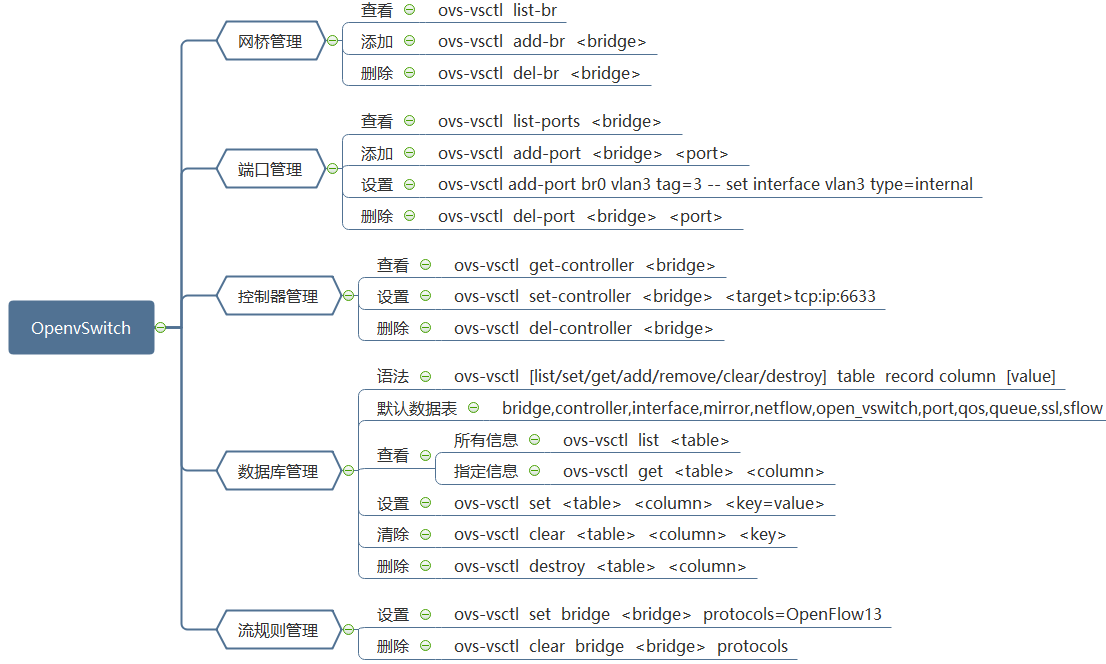Click the list/set/get/add/remove syntax line
The image size is (1106, 664).
click(755, 376)
